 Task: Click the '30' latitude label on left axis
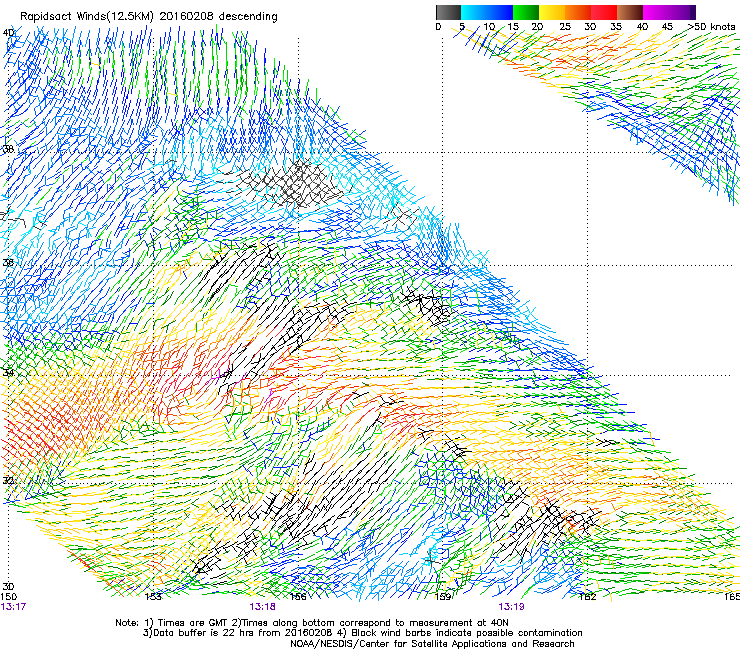pos(8,587)
